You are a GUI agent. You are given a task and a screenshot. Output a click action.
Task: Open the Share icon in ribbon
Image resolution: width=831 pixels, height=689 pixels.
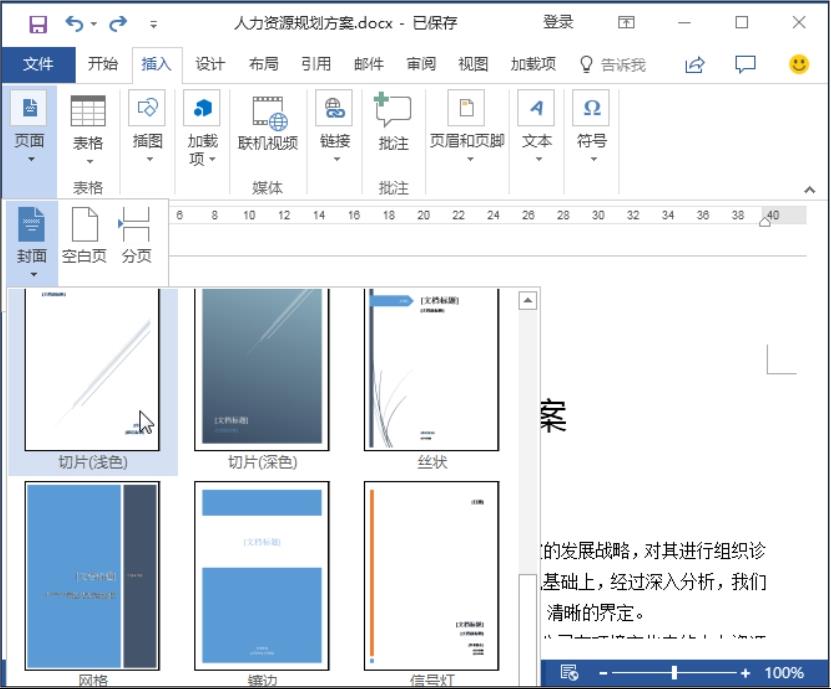[x=694, y=64]
